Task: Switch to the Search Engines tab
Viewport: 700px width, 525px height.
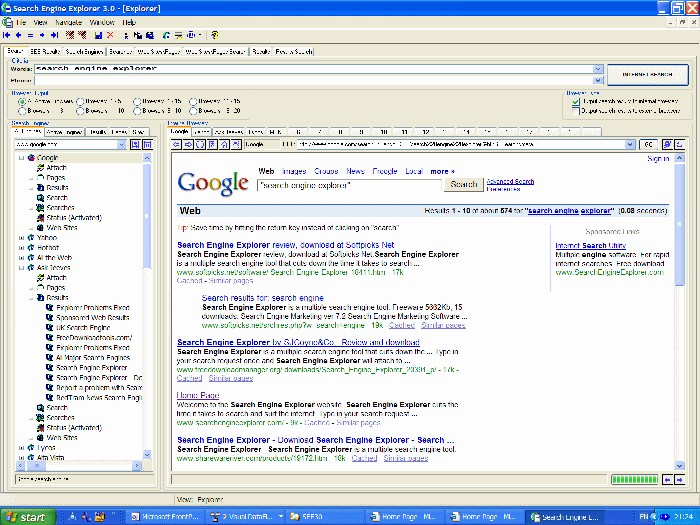Action: (x=84, y=52)
